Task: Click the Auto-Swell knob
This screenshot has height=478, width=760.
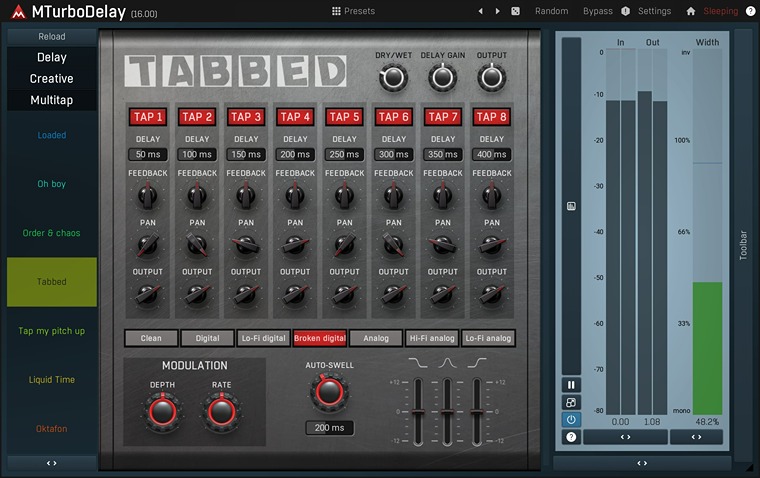Action: click(x=329, y=392)
